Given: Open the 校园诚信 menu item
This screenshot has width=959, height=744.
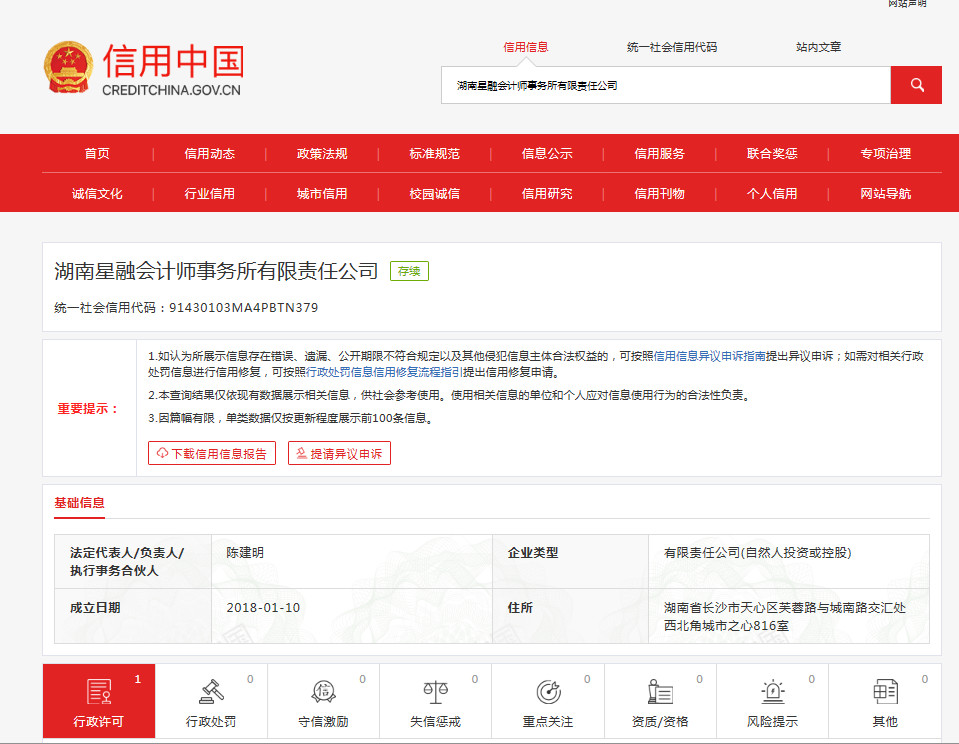Looking at the screenshot, I should pyautogui.click(x=435, y=194).
